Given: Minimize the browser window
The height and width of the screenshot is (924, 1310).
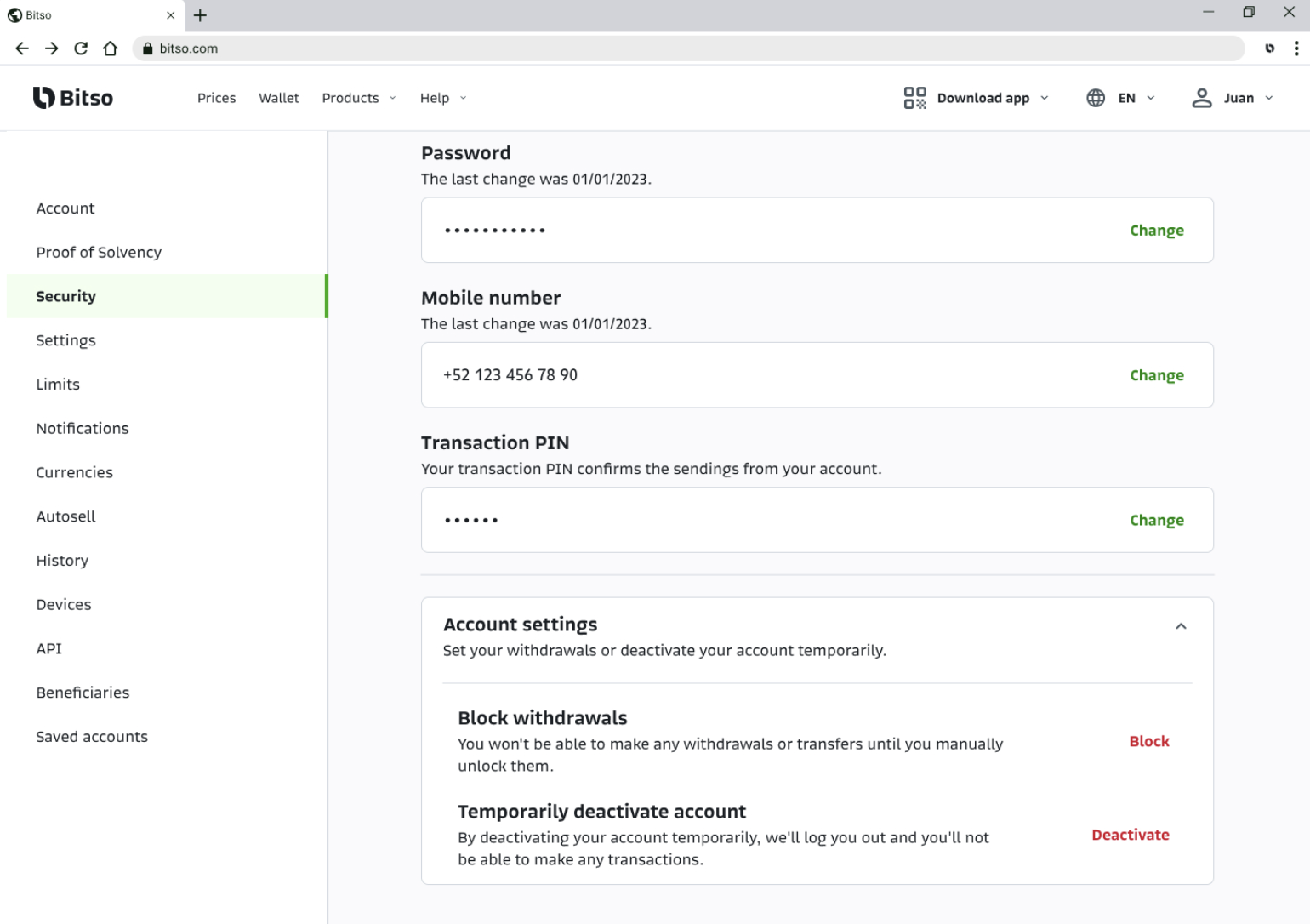Looking at the screenshot, I should point(1208,12).
